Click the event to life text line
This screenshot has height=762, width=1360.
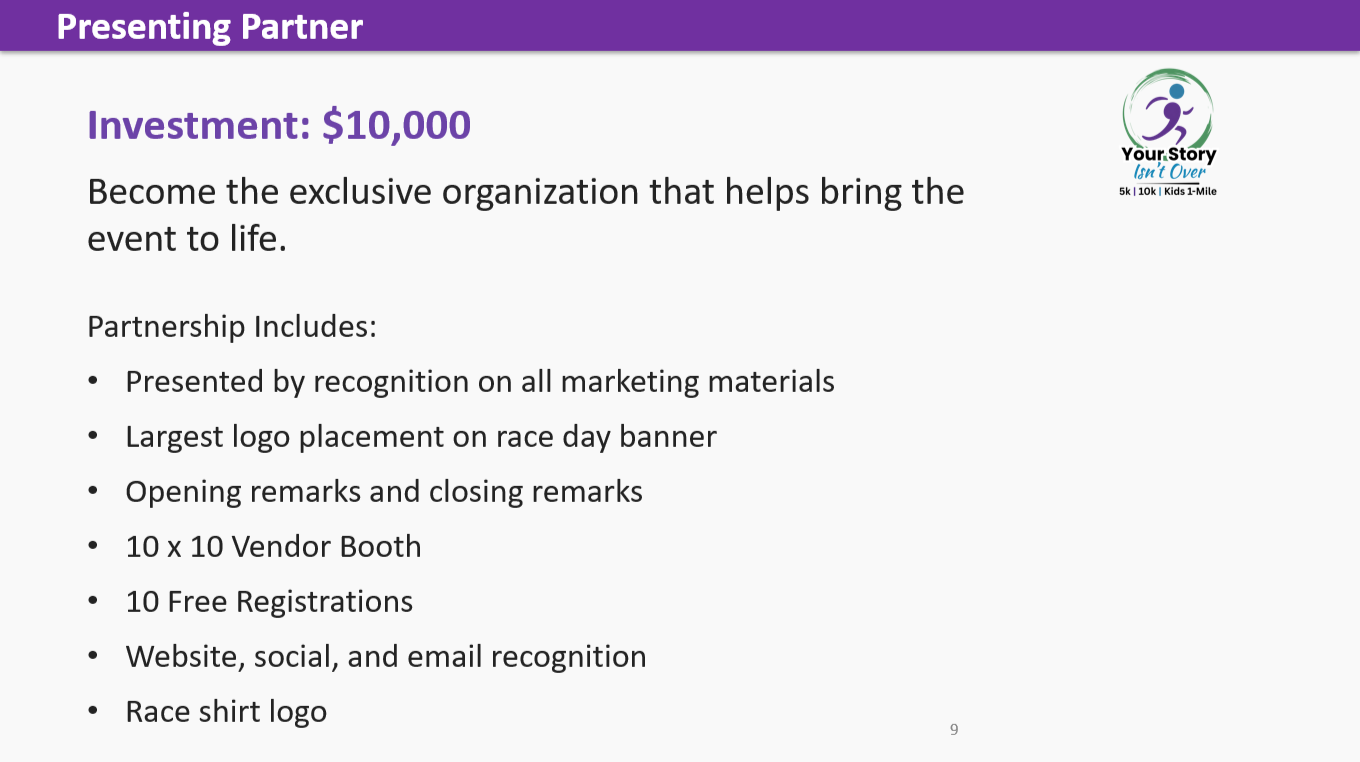click(187, 240)
